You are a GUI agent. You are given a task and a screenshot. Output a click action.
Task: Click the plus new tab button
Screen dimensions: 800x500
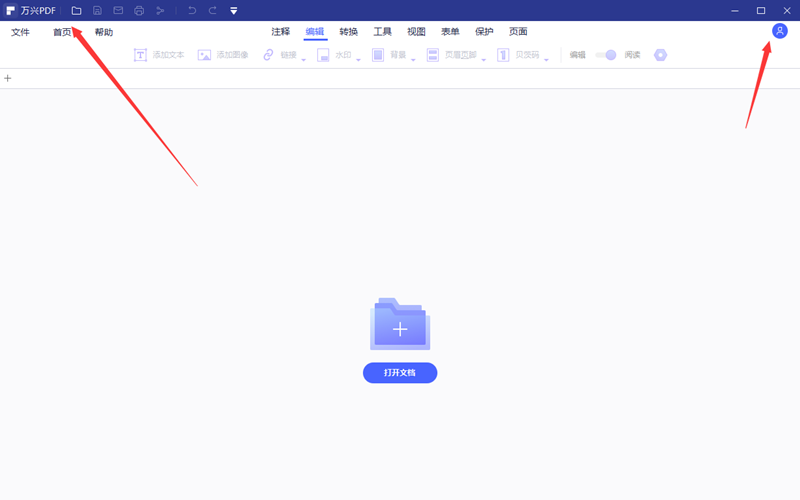pyautogui.click(x=8, y=78)
